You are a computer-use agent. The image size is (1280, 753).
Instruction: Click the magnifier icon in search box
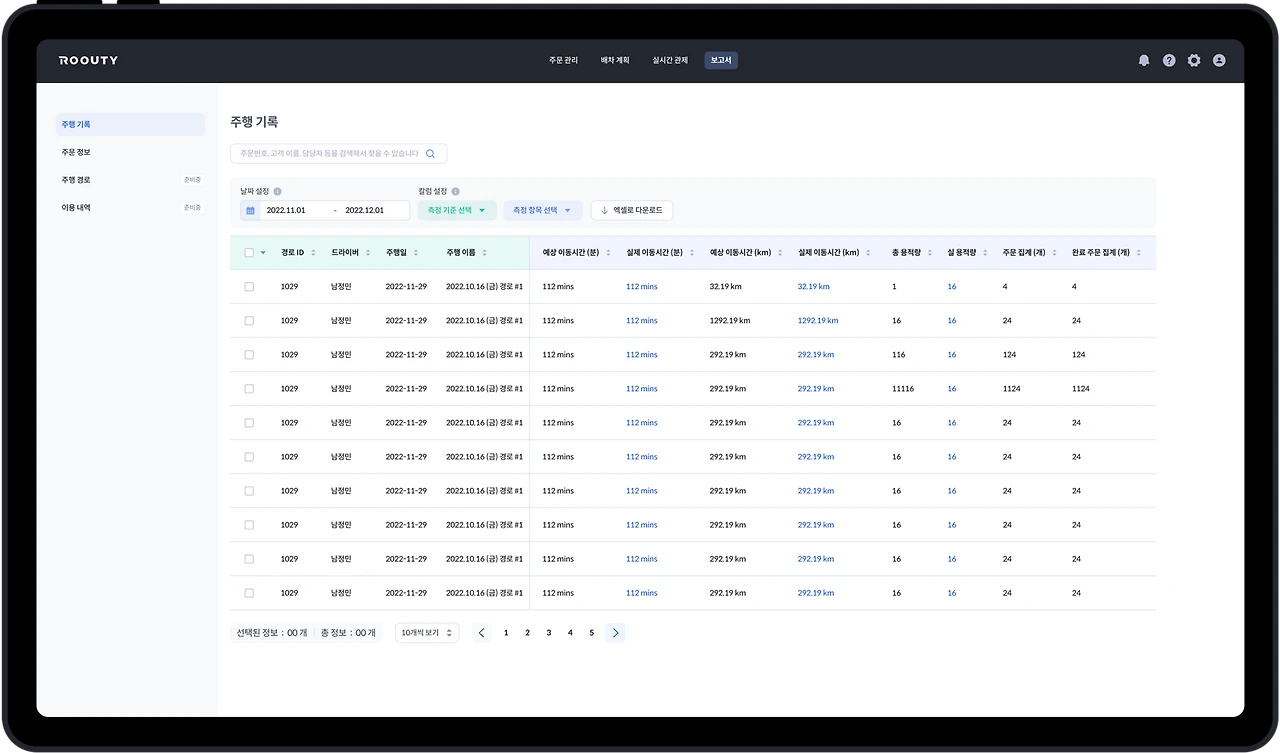coord(431,154)
